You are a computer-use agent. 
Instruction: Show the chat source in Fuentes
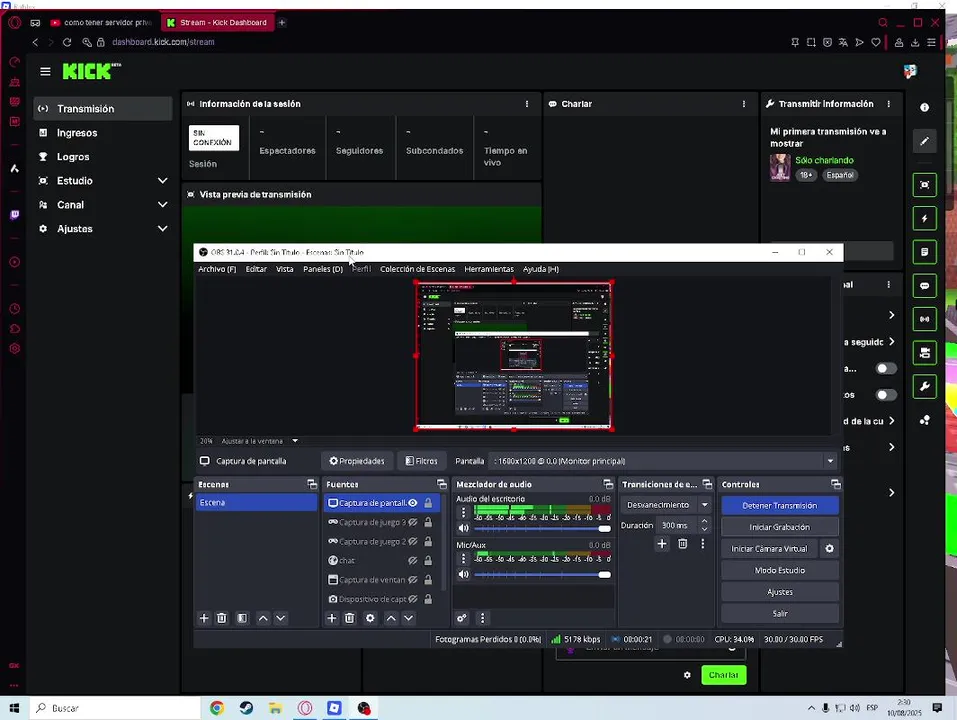coord(413,560)
